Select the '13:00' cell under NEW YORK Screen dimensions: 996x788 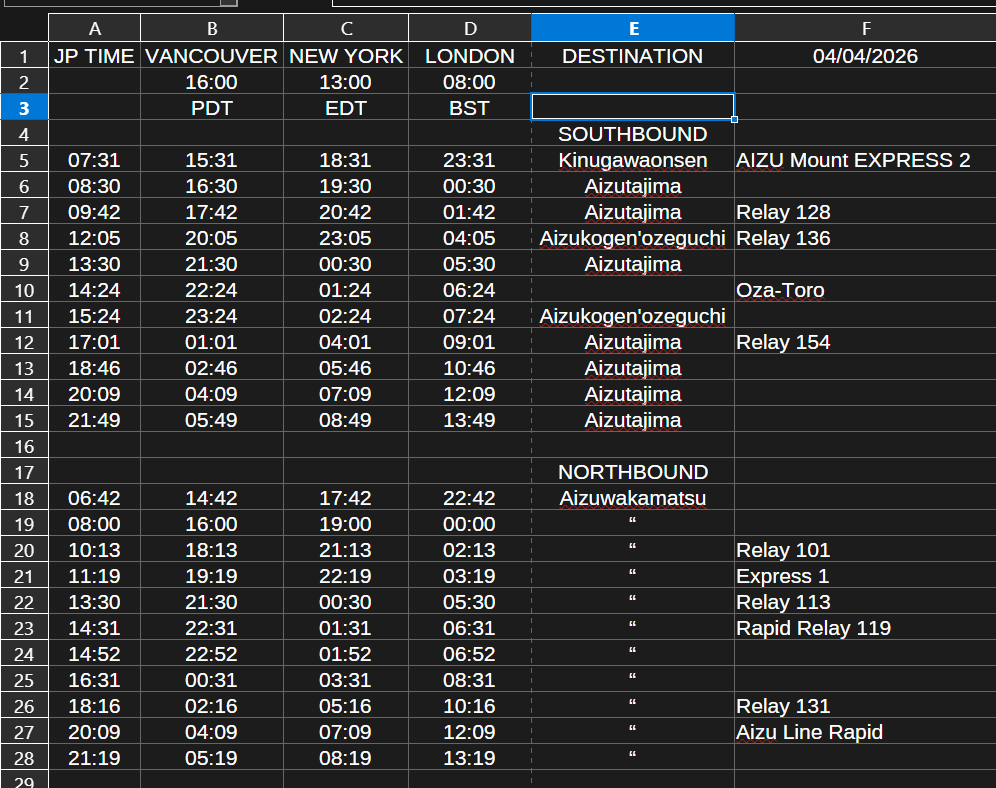point(346,82)
